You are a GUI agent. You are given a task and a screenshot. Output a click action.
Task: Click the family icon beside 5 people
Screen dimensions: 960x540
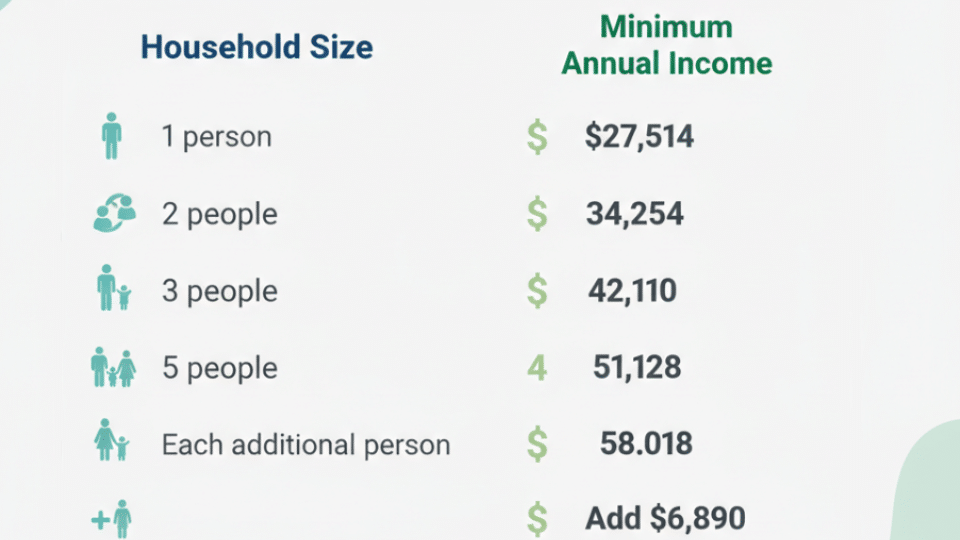113,367
